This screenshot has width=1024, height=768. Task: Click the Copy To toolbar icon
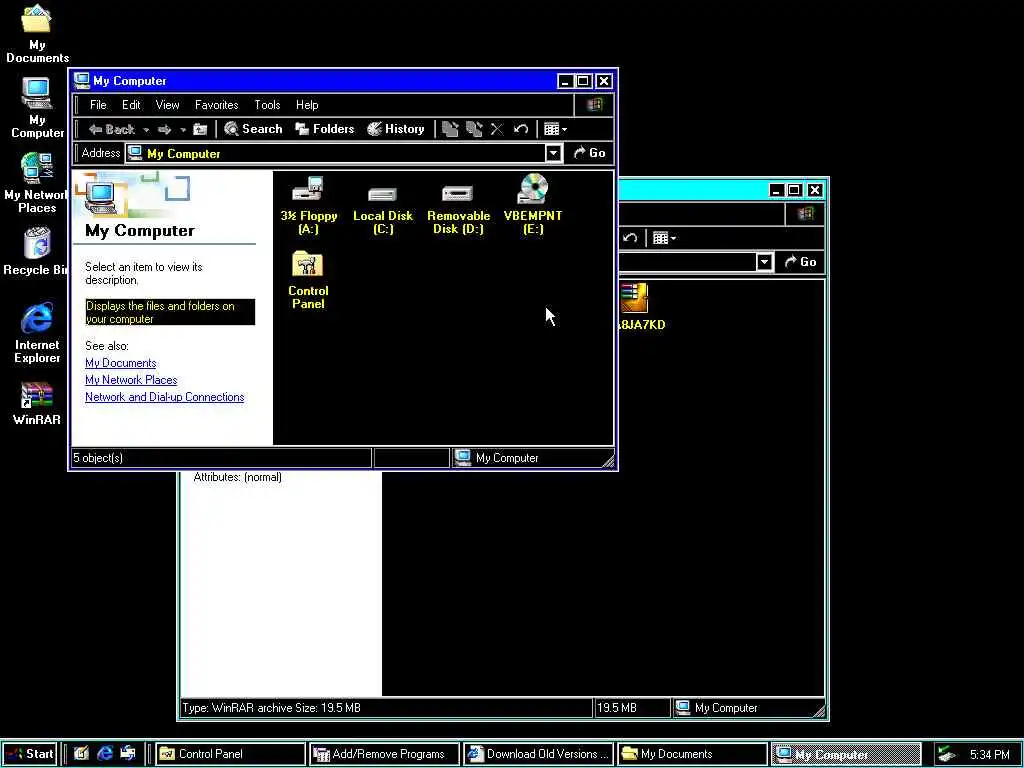pos(474,129)
